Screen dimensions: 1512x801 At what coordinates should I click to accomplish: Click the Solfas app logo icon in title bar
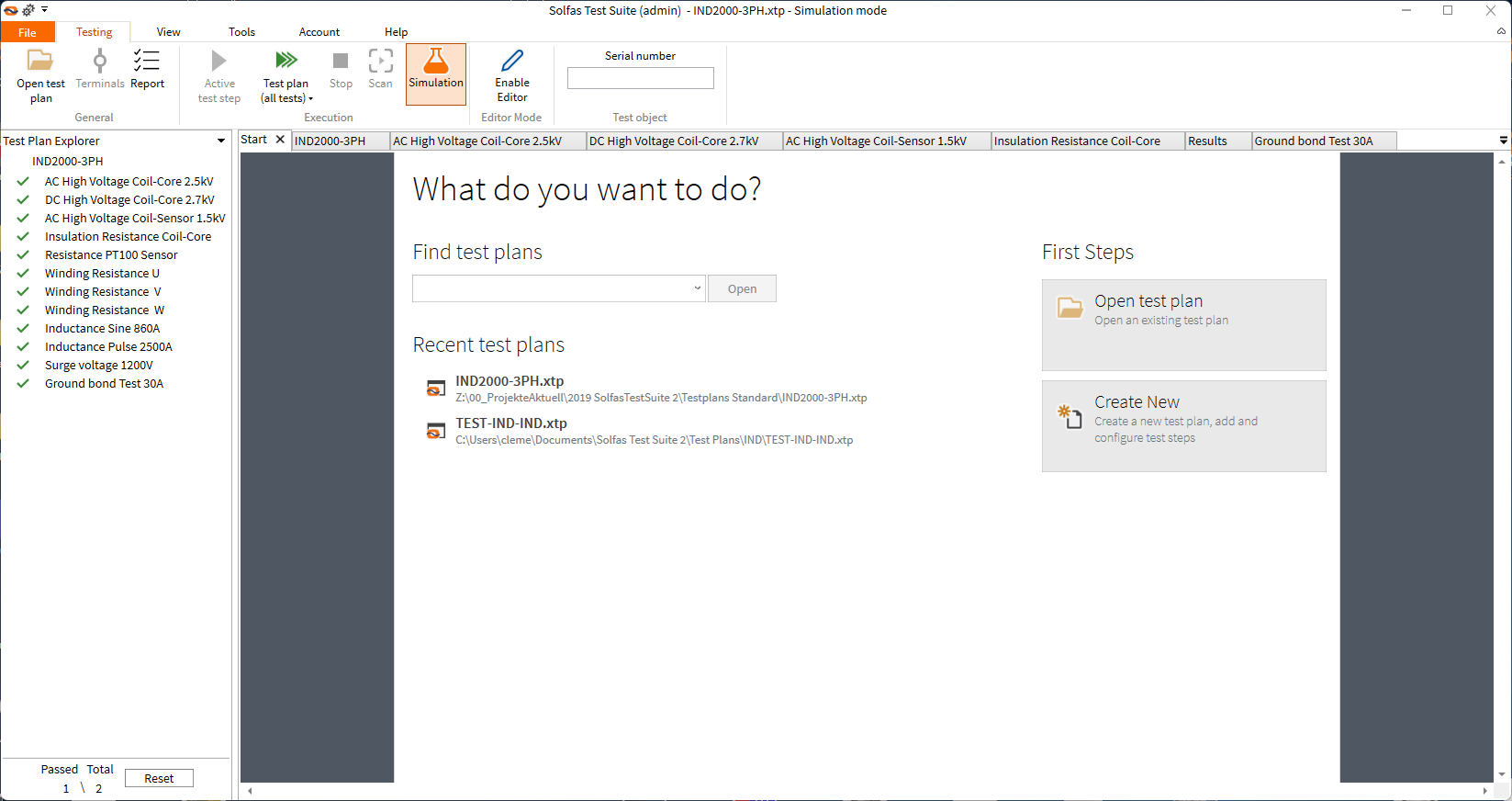(x=11, y=10)
